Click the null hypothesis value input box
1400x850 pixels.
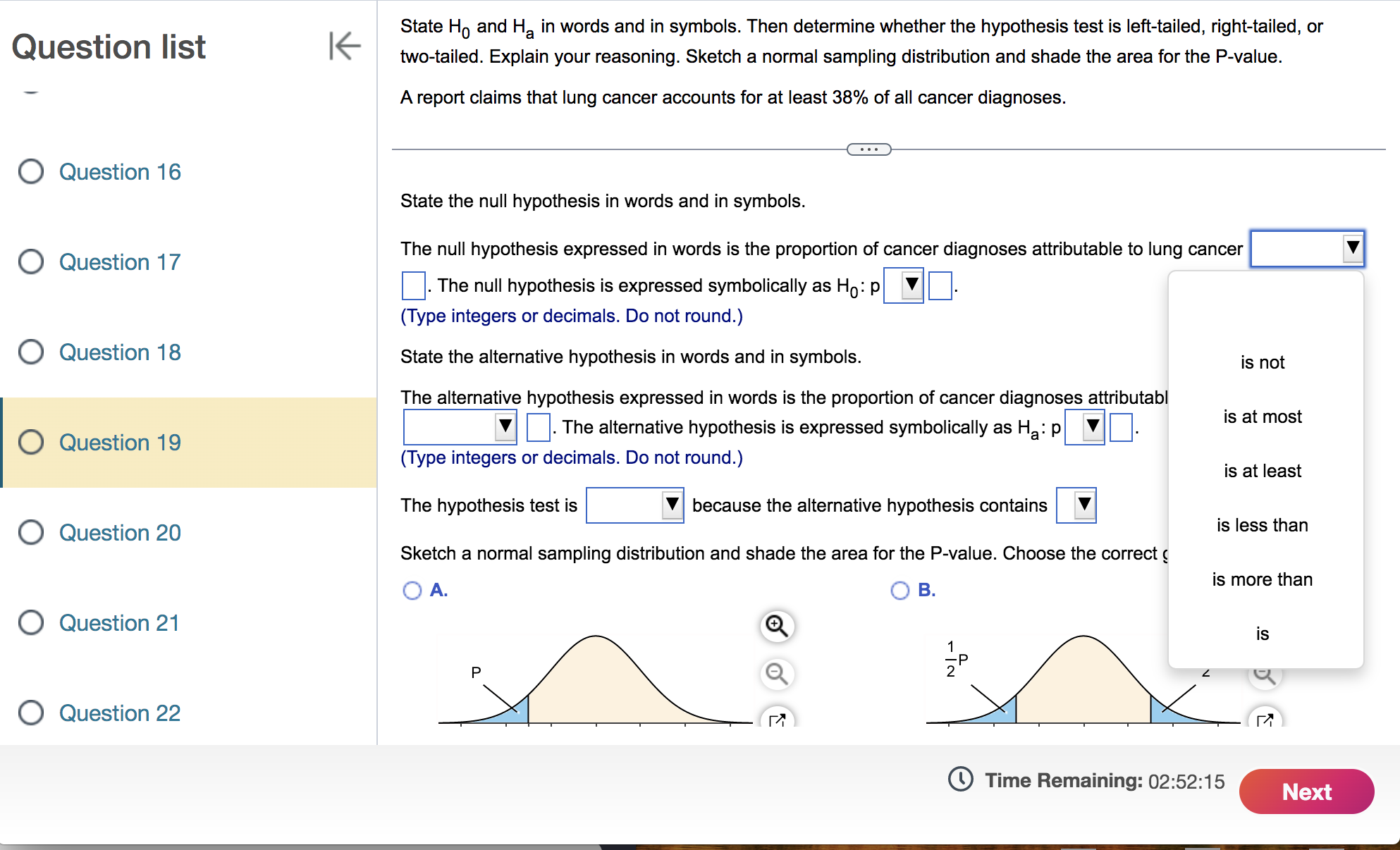tap(413, 285)
